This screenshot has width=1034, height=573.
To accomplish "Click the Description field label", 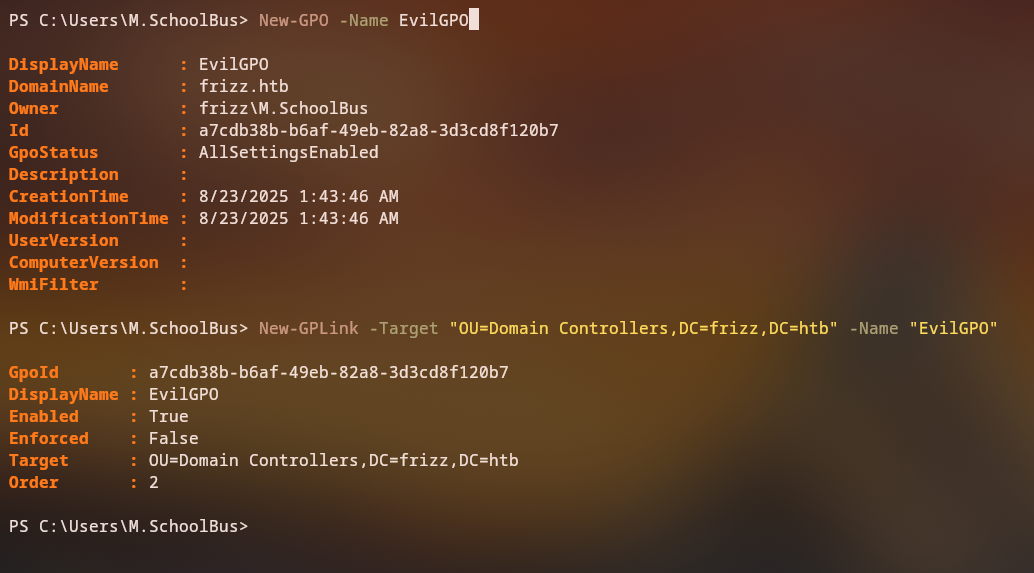I will [x=63, y=175].
